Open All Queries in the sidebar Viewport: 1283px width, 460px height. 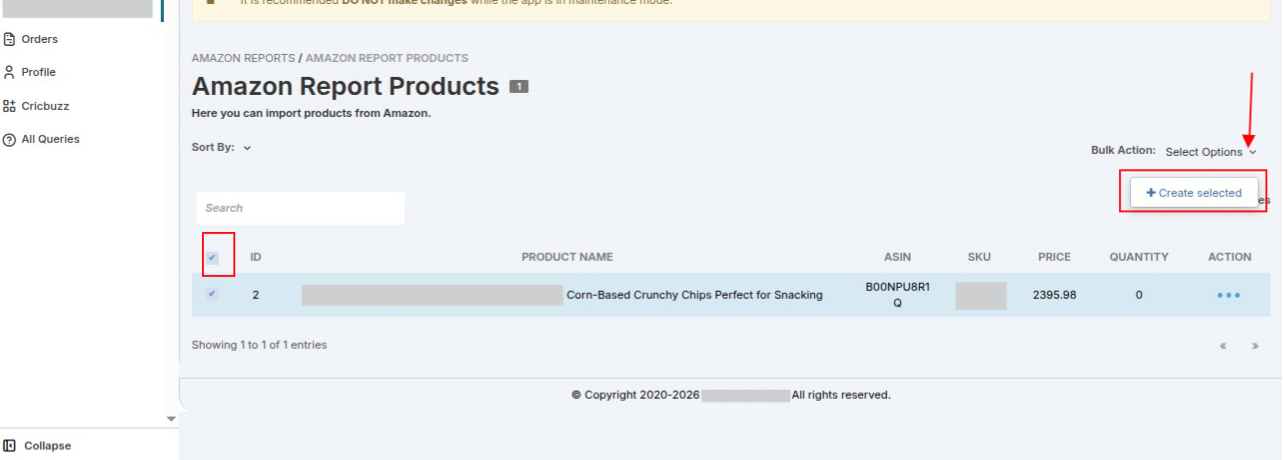pyautogui.click(x=50, y=140)
